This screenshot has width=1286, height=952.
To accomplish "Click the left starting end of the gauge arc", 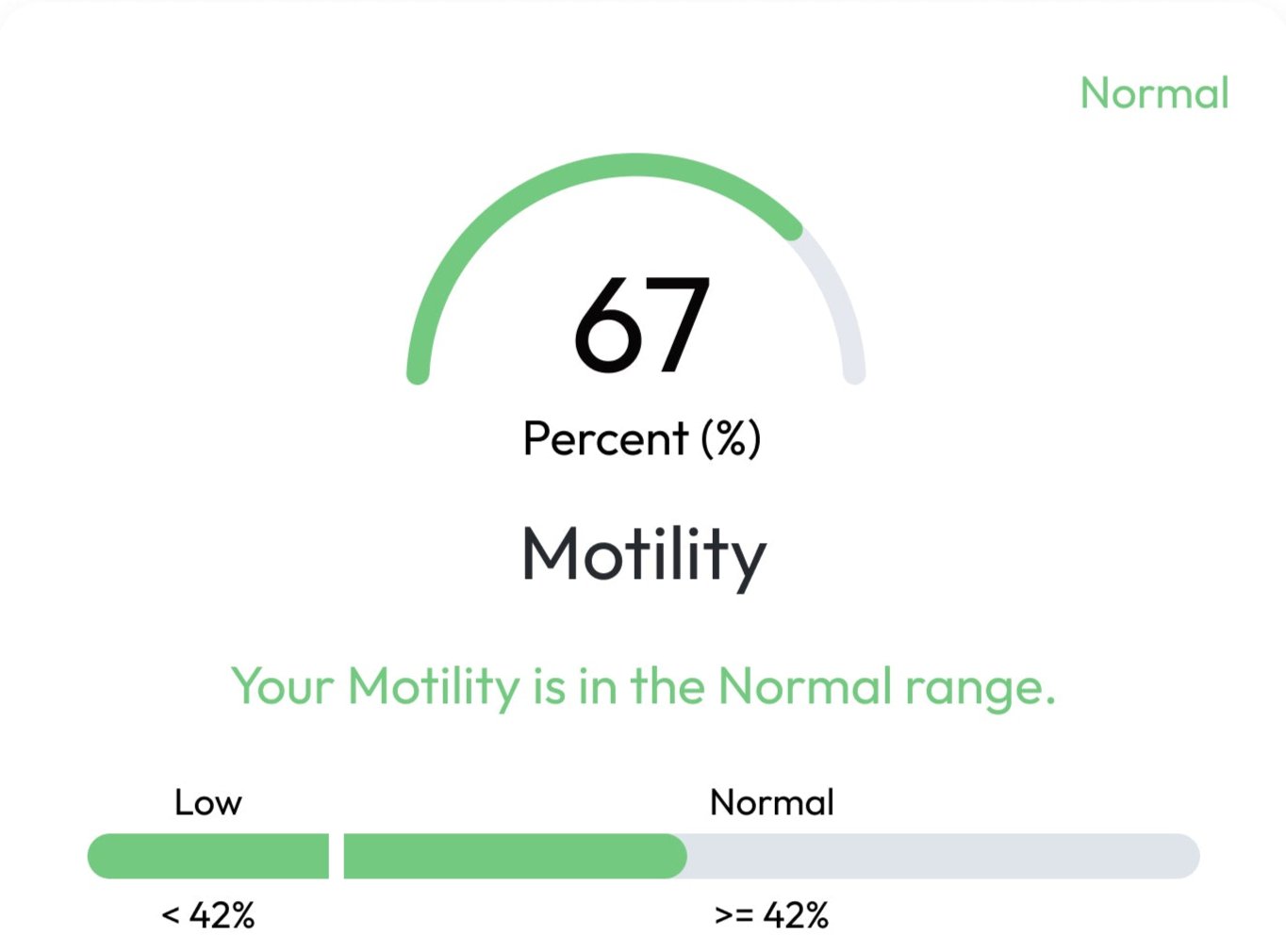I will [418, 373].
